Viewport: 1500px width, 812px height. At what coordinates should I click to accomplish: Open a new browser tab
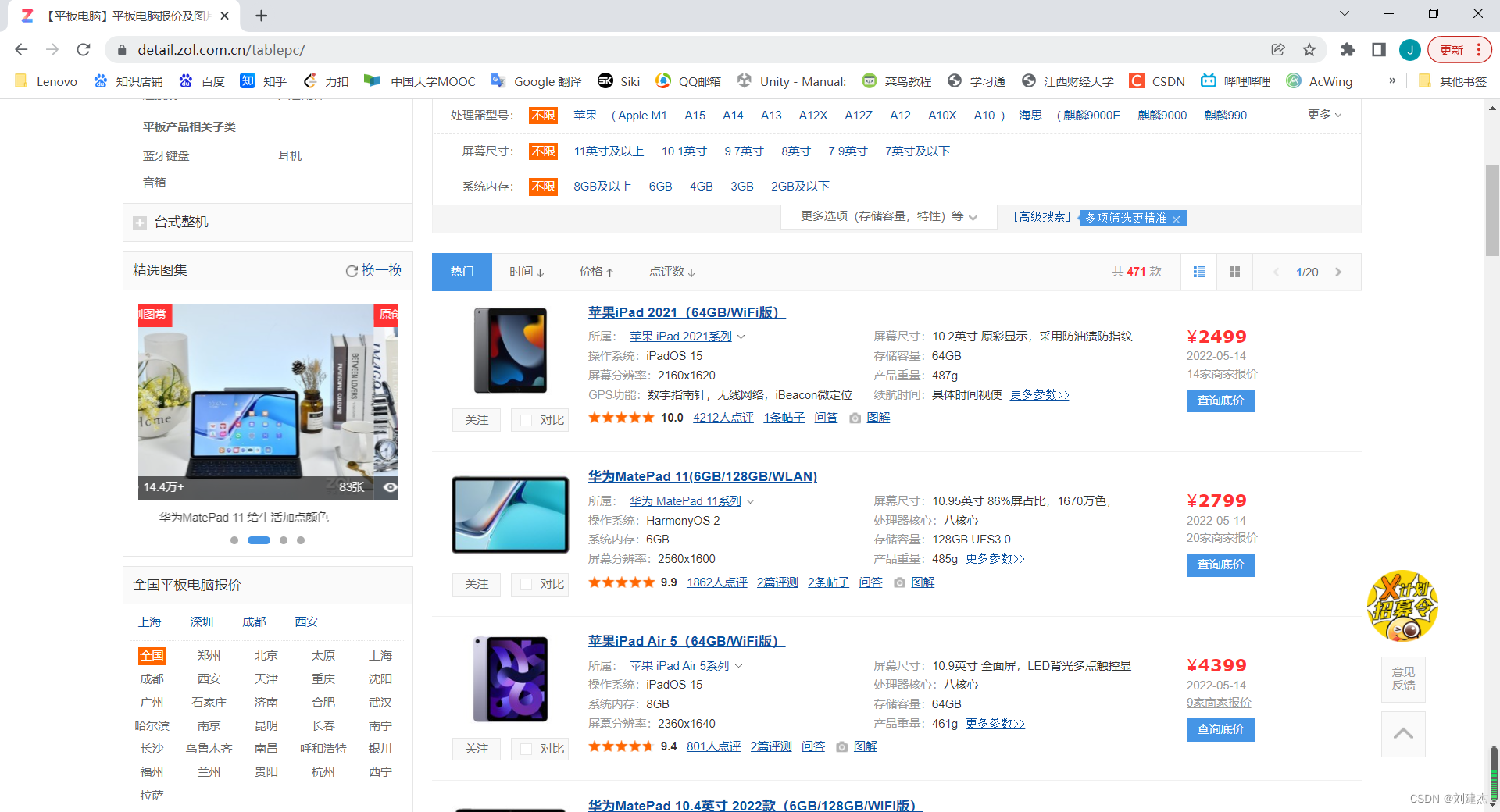click(x=262, y=16)
